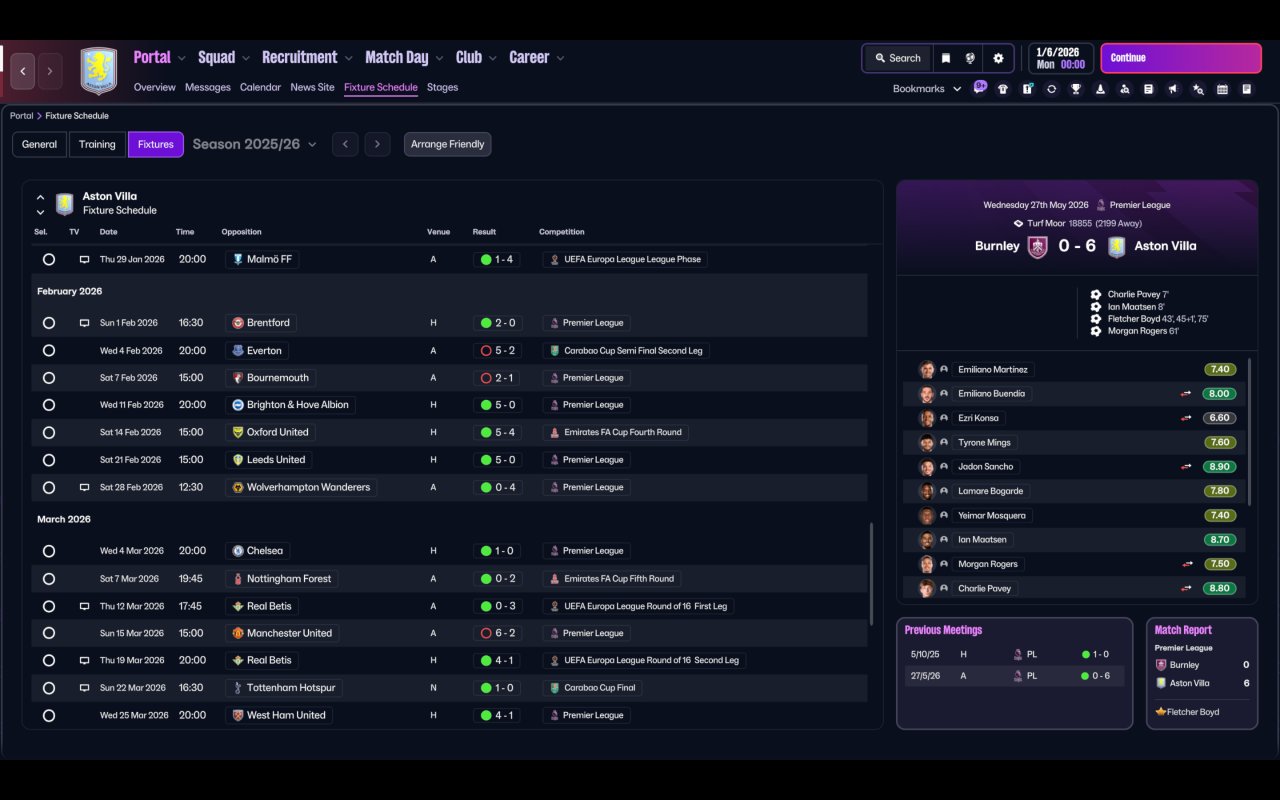1280x800 pixels.
Task: Open the globe world icon in top bar
Action: [x=970, y=58]
